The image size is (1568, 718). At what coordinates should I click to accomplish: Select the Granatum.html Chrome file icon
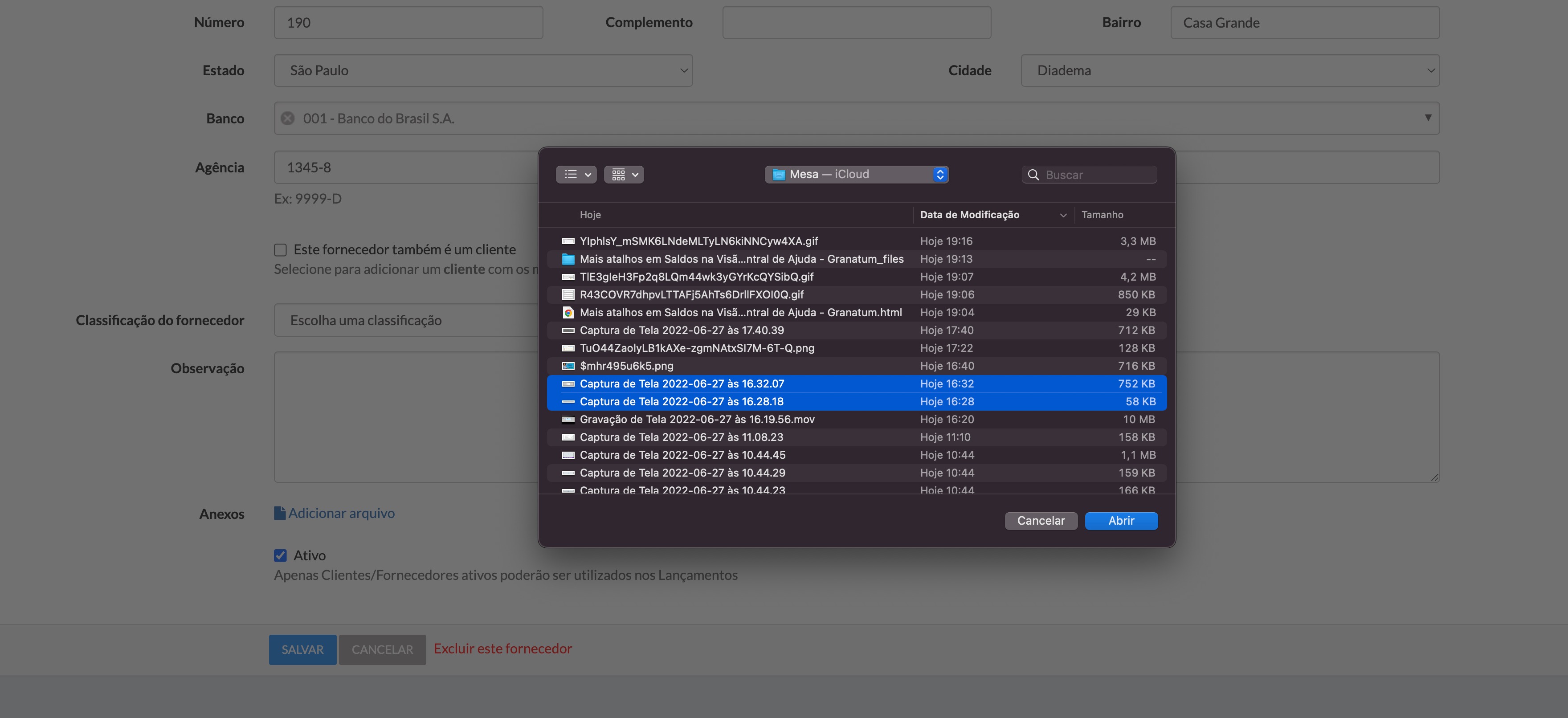pos(568,313)
